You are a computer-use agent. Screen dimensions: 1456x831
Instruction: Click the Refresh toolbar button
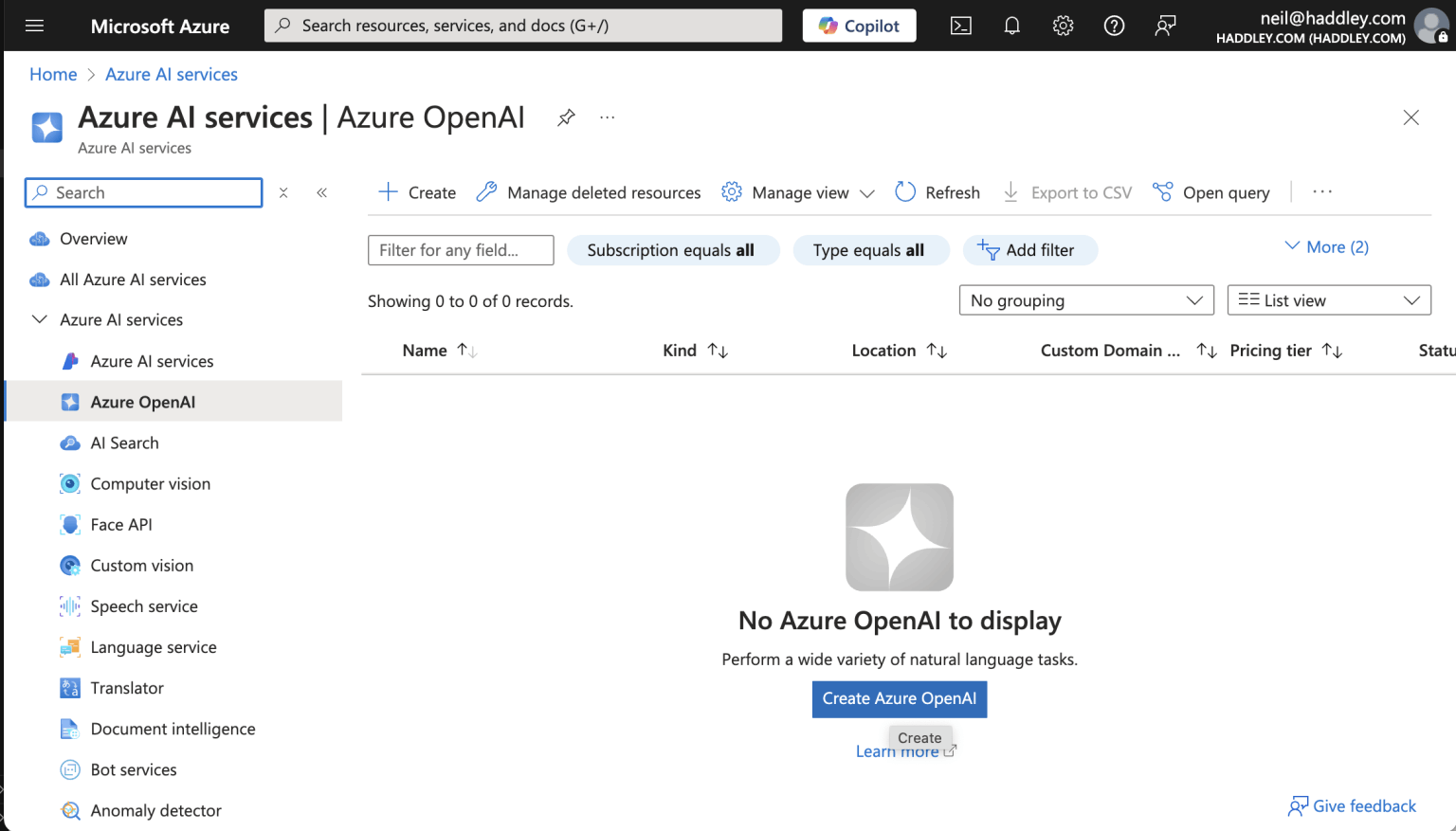[937, 192]
